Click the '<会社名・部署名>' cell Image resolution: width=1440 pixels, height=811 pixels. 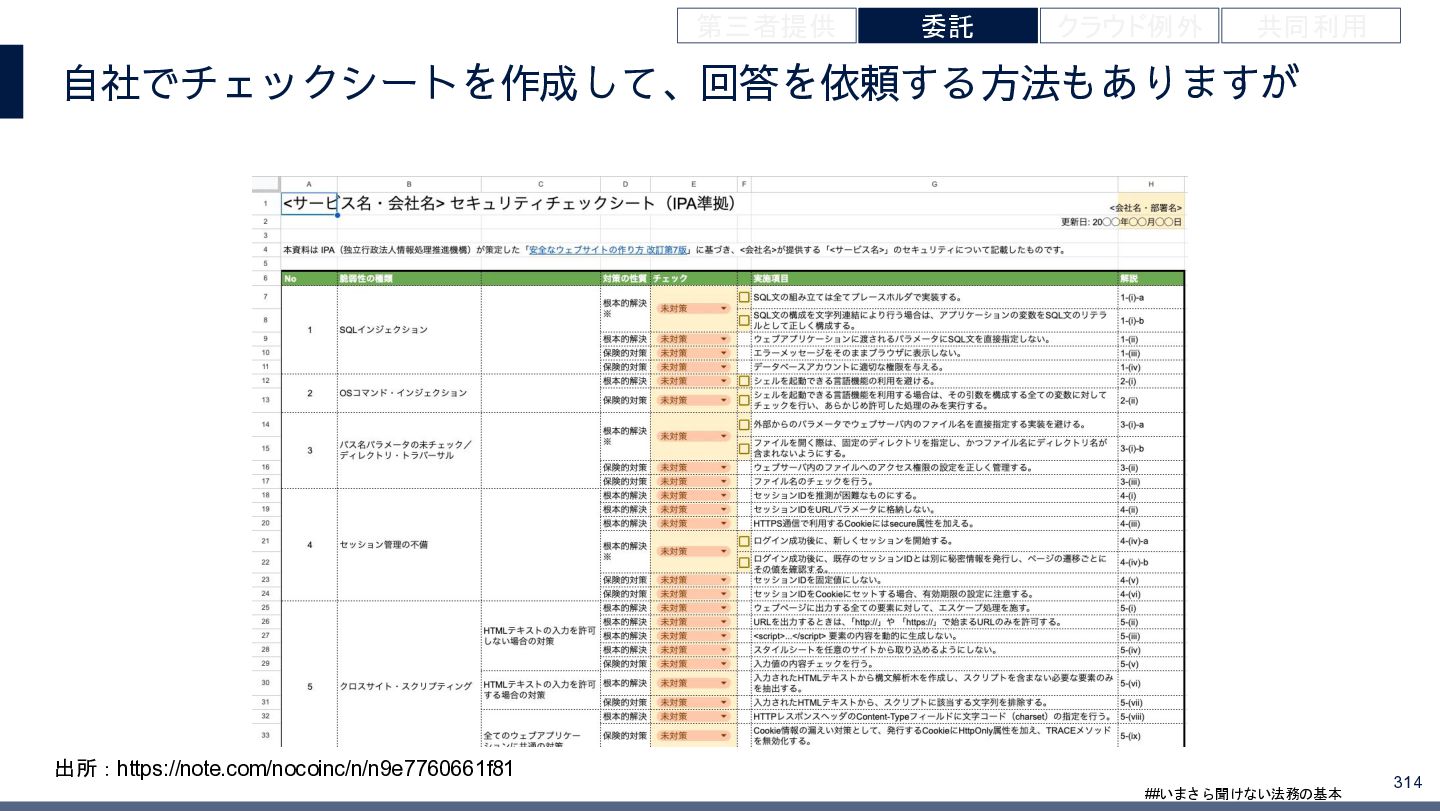1153,208
